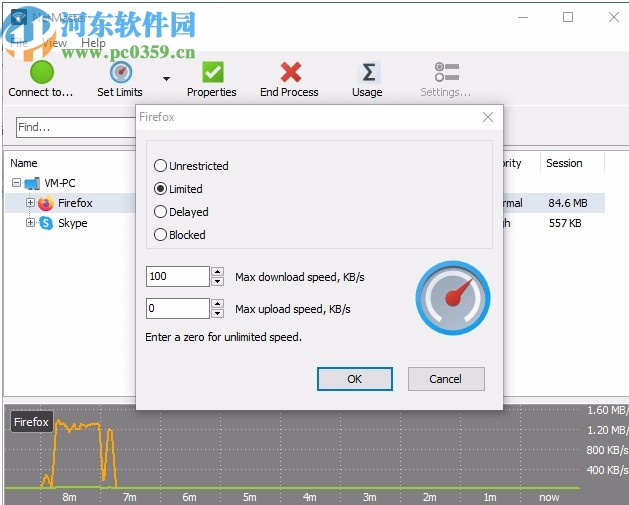
Task: Click the Session column header
Action: 564,163
